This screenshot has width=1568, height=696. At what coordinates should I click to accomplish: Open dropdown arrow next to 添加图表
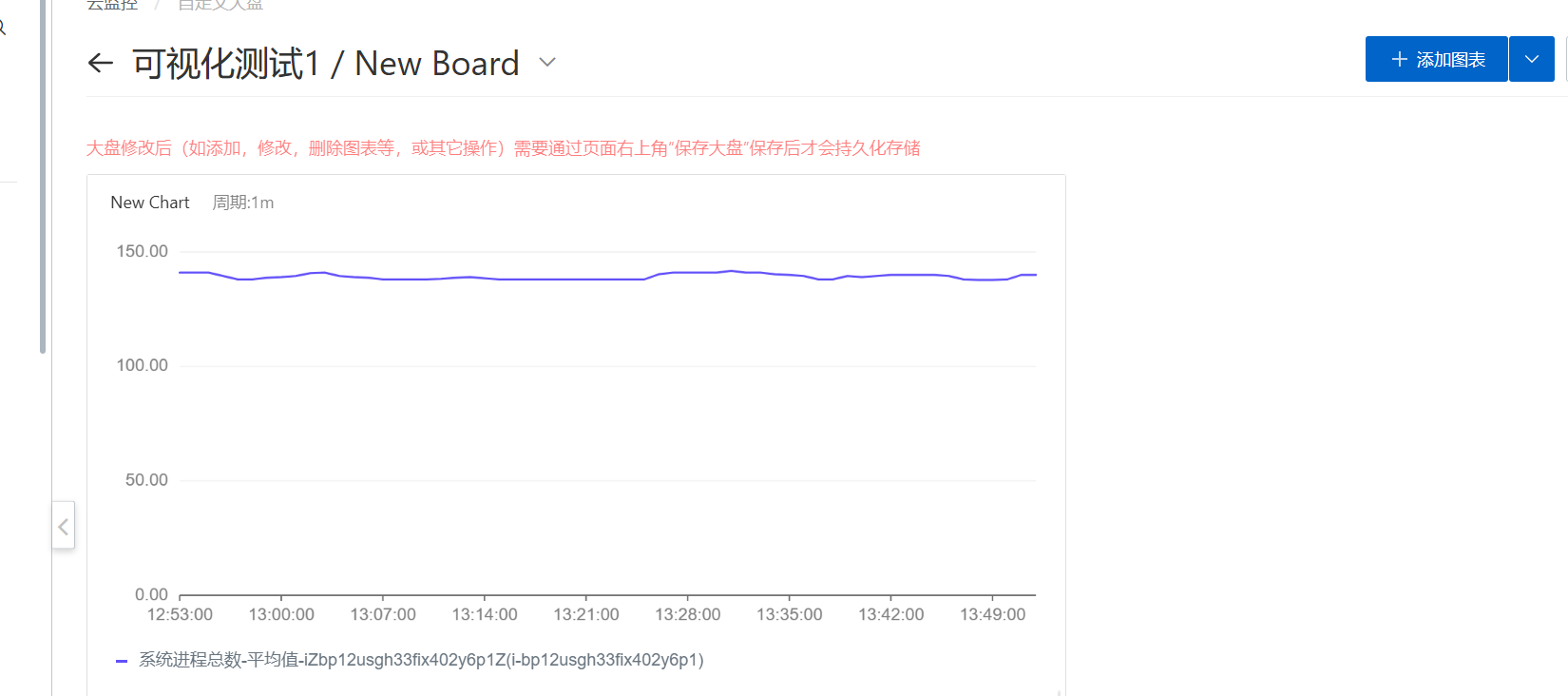(1532, 59)
